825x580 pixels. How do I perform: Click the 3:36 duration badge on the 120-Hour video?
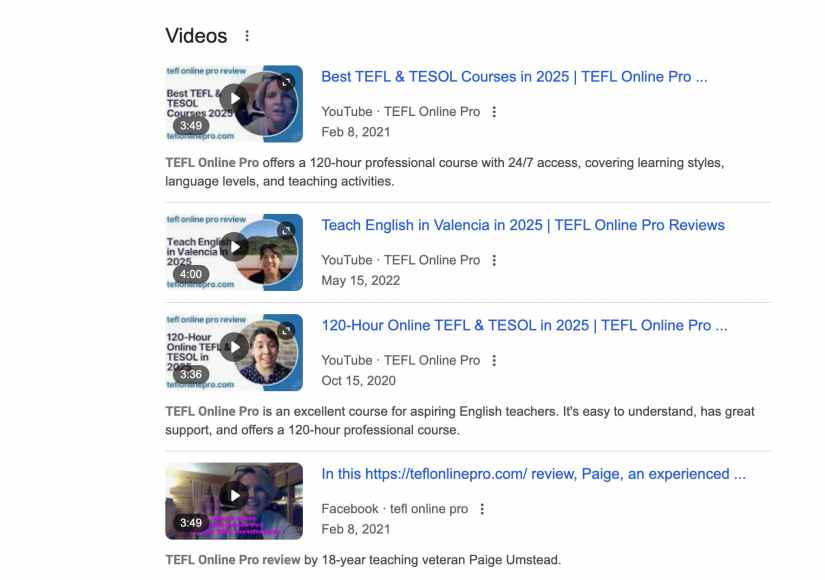[190, 373]
